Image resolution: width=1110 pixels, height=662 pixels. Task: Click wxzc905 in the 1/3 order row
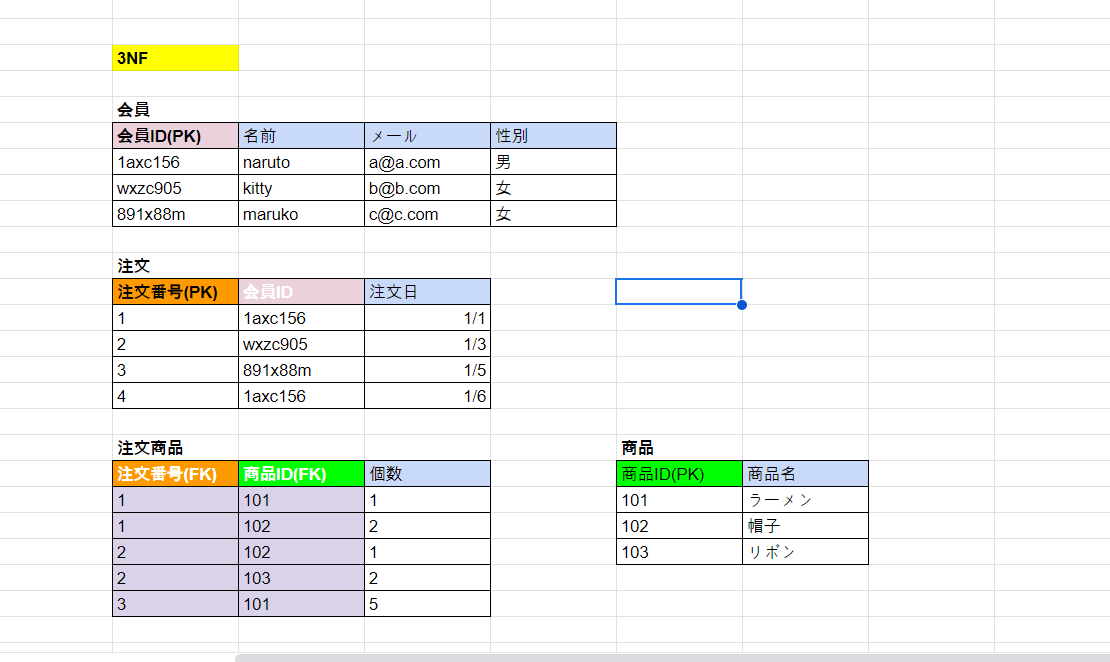click(302, 344)
